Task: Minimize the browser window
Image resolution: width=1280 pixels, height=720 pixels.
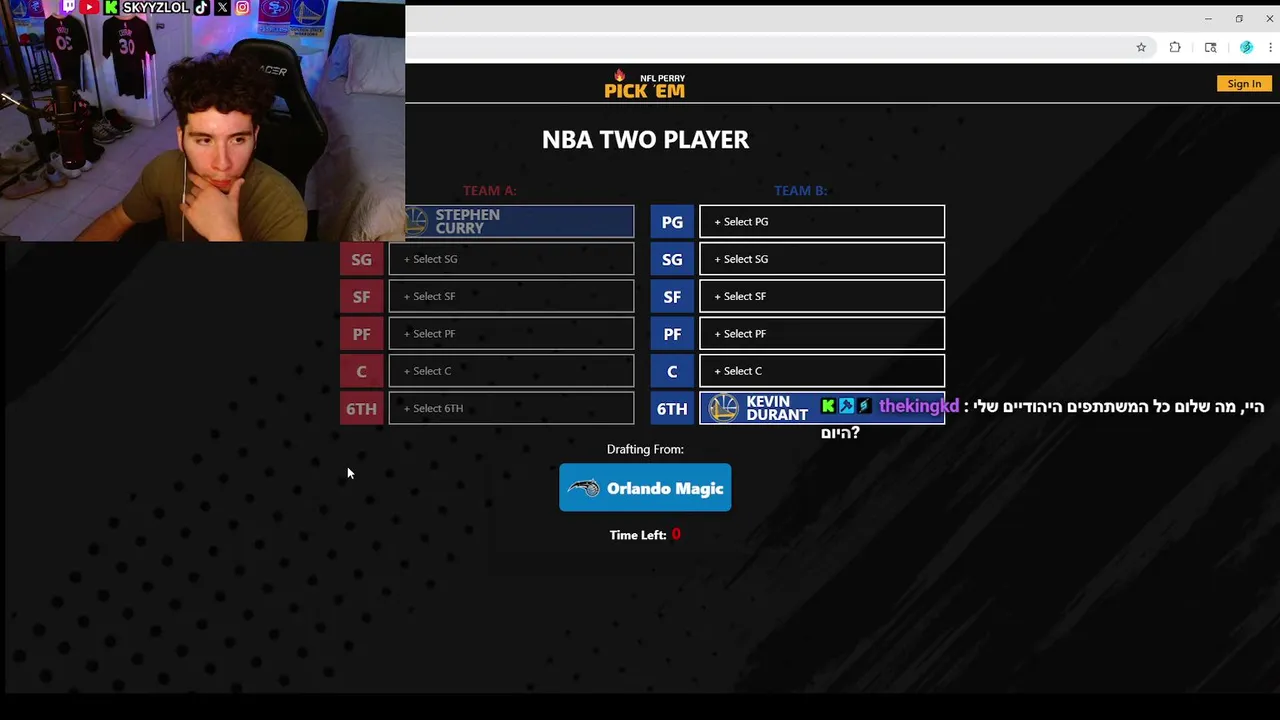Action: 1208,19
